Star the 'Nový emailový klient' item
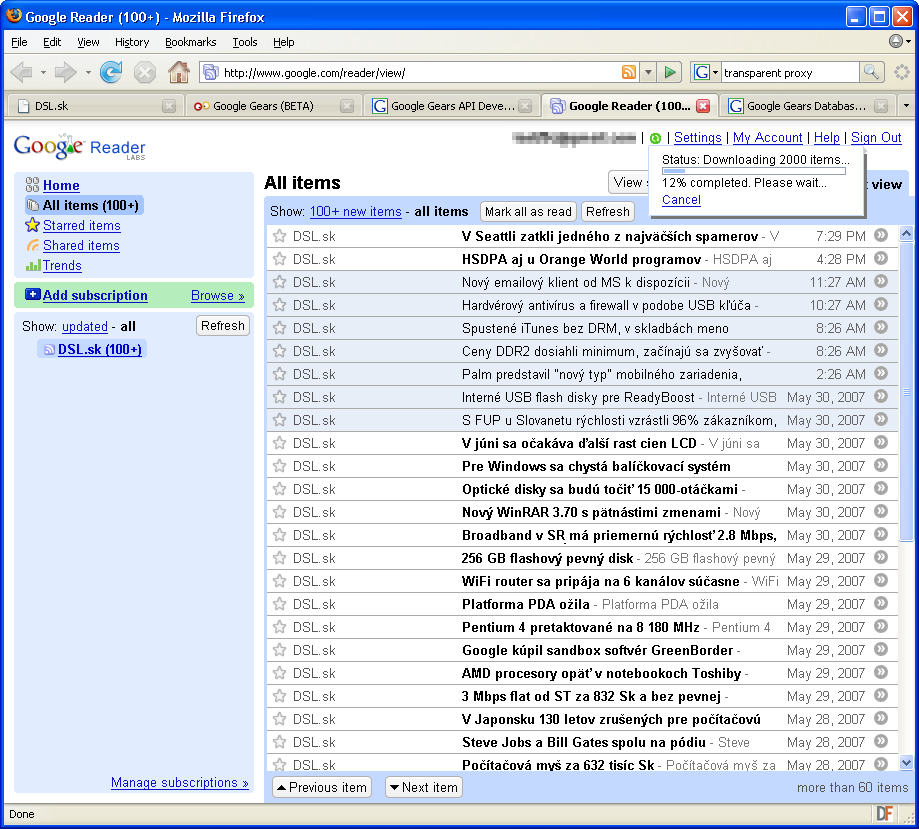Viewport: 919px width, 829px height. click(x=280, y=282)
